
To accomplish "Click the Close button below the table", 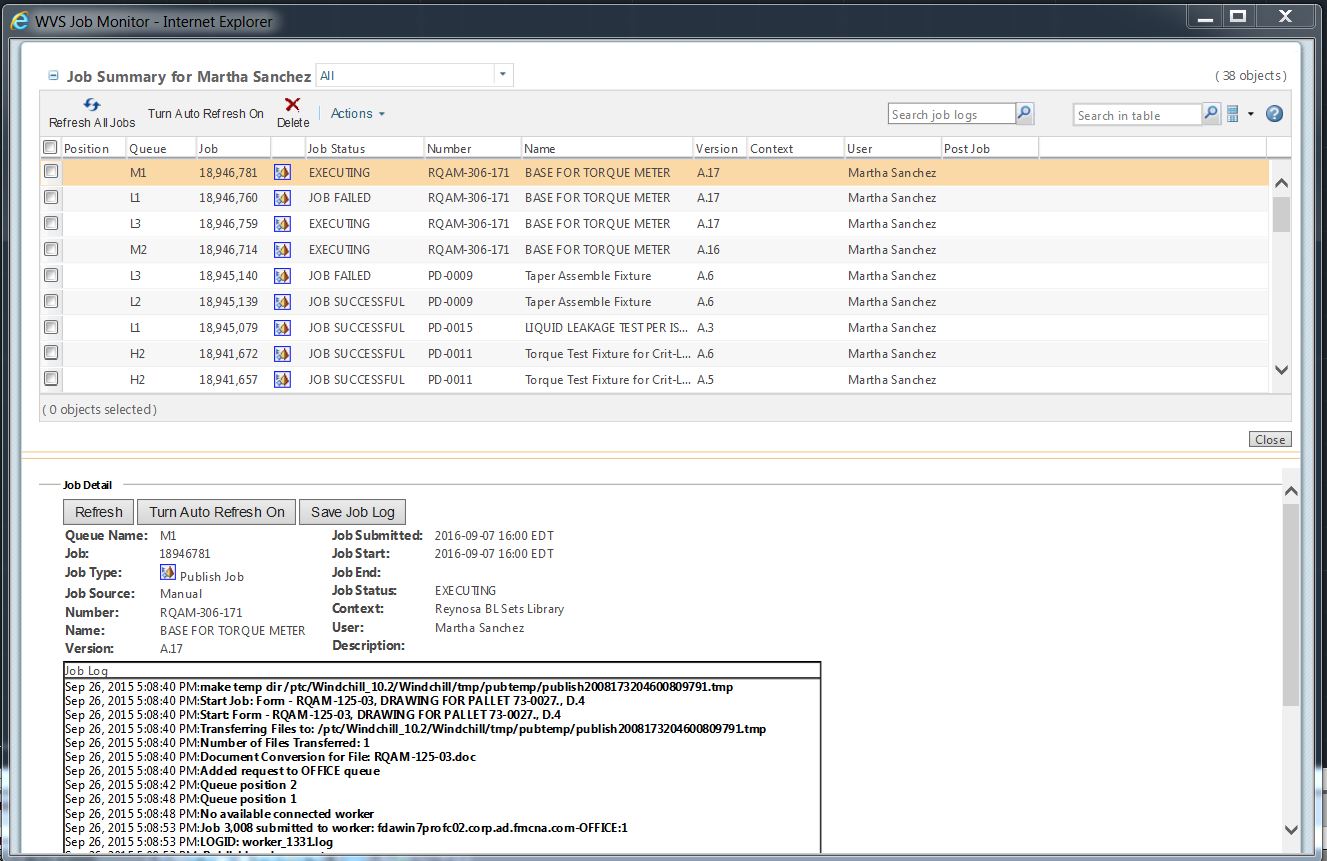I will pyautogui.click(x=1270, y=440).
